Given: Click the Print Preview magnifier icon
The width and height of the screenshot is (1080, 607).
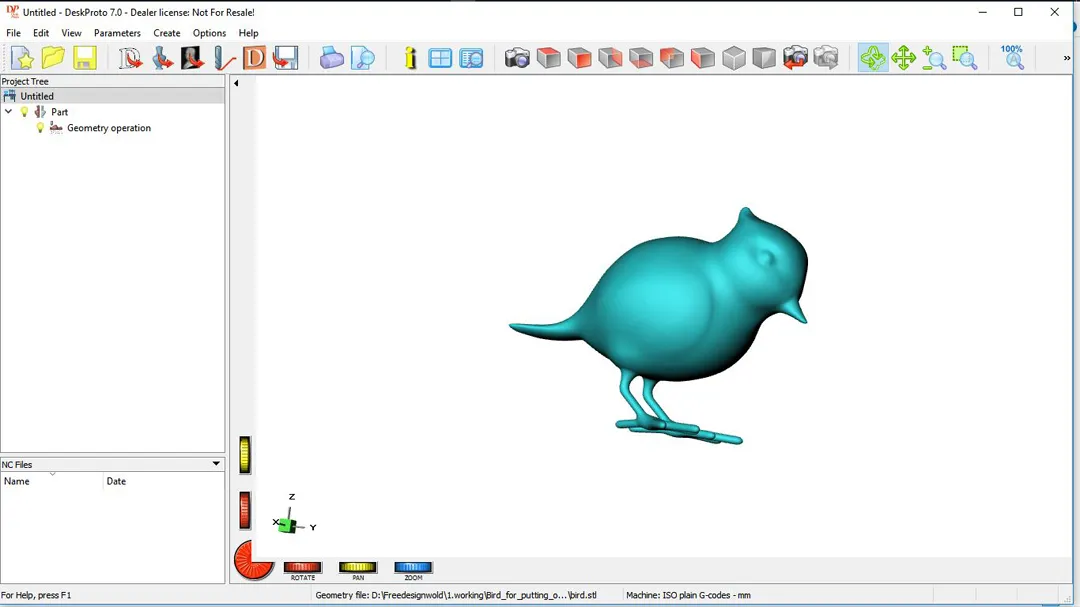Looking at the screenshot, I should coord(363,58).
